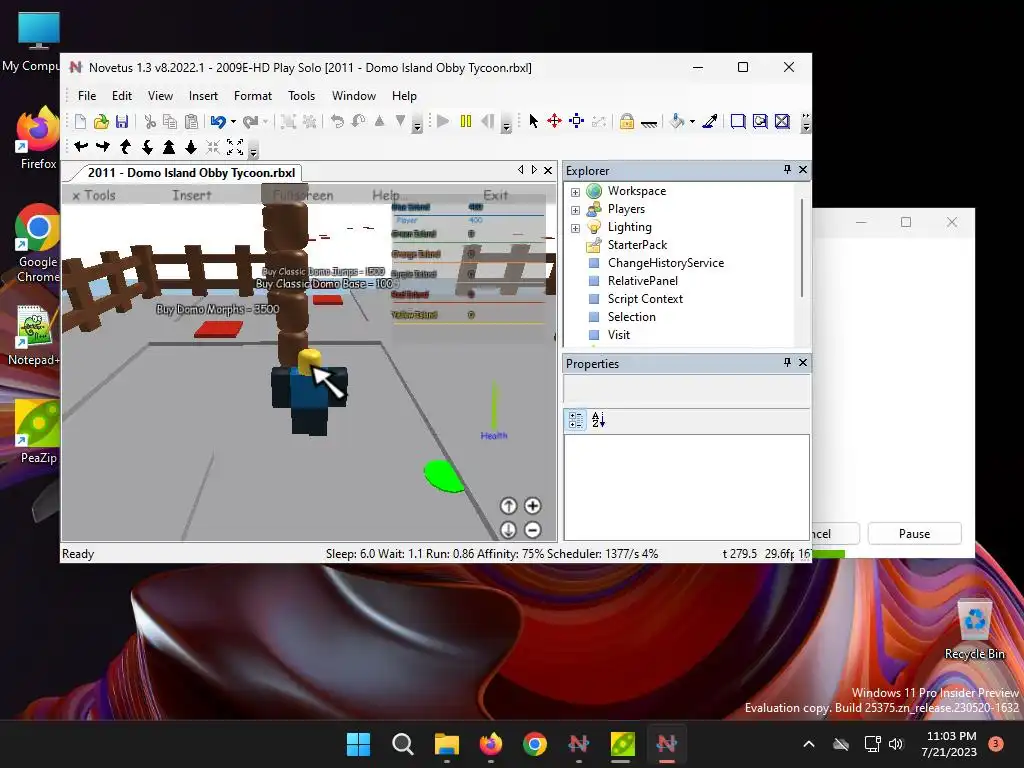1024x768 pixels.
Task: Open the File menu
Action: pyautogui.click(x=87, y=96)
